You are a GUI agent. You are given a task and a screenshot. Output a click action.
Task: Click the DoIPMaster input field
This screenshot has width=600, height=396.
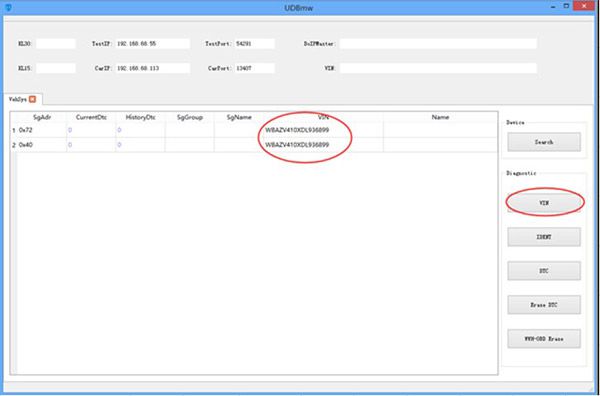tap(438, 44)
